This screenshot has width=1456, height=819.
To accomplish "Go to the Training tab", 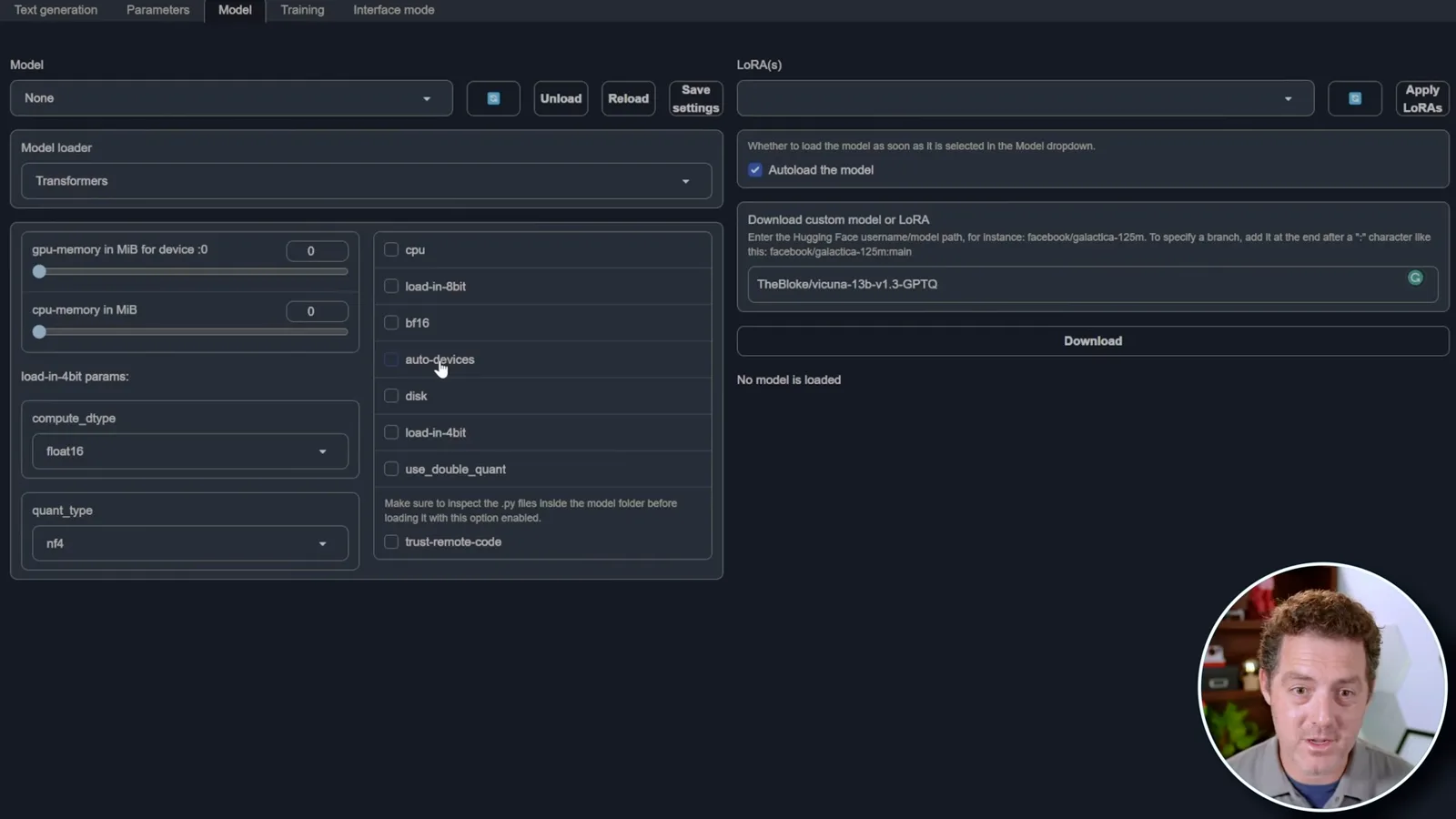I will [x=302, y=10].
